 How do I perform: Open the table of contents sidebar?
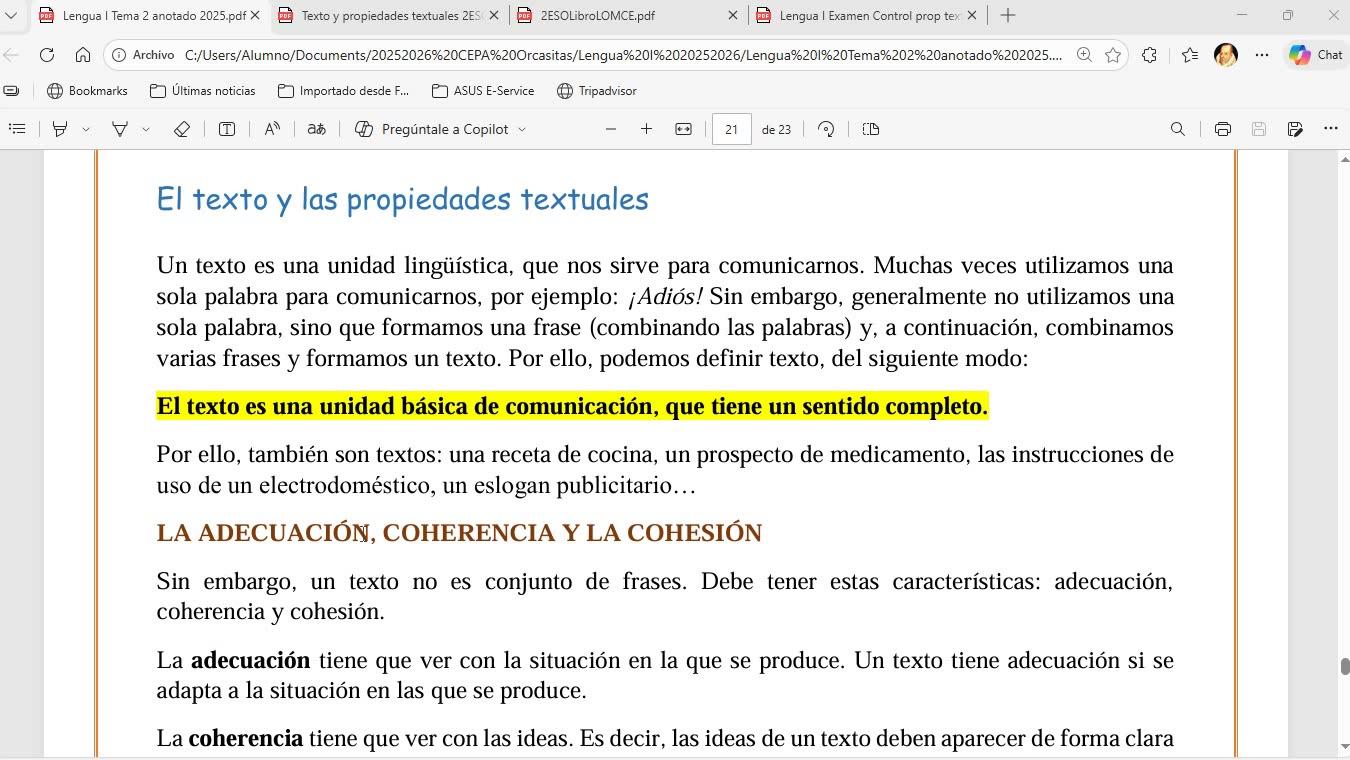17,129
